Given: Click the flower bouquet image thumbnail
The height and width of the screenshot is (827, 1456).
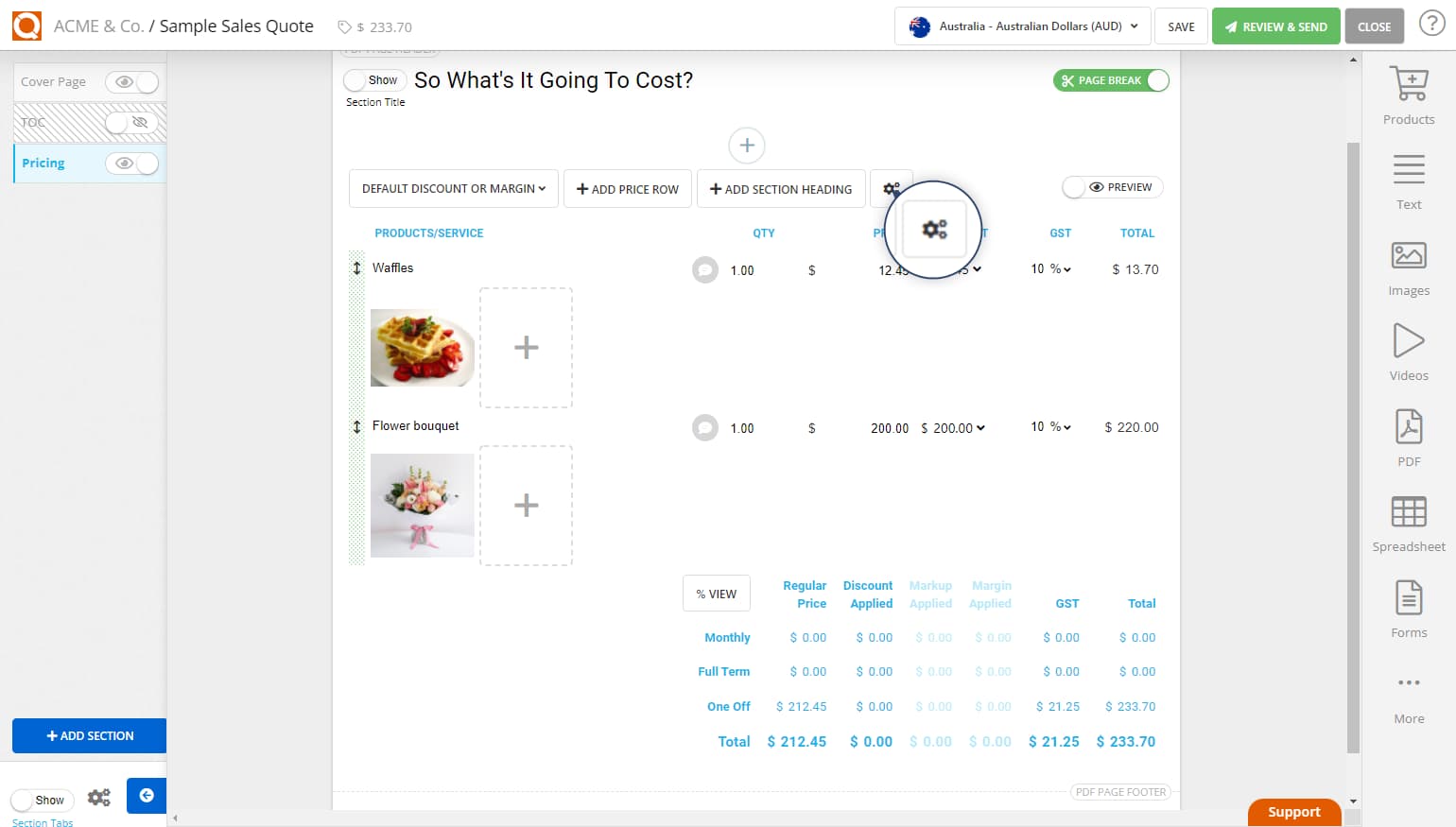Looking at the screenshot, I should coord(422,505).
